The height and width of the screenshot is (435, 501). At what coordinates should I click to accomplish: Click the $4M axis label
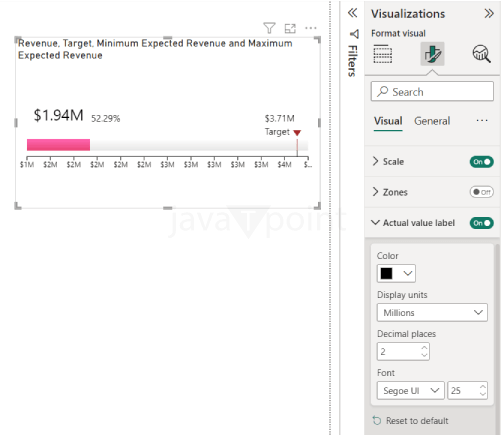click(x=284, y=165)
